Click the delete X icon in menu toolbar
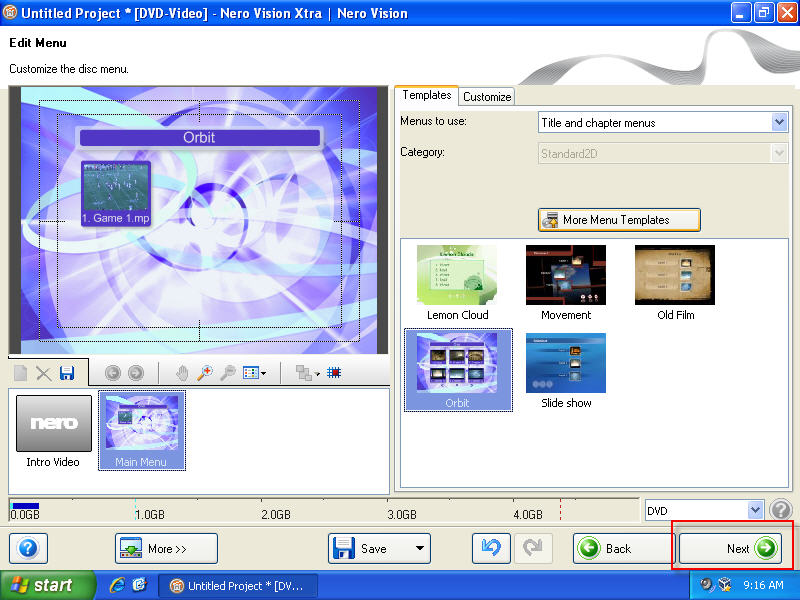The height and width of the screenshot is (600, 800). click(44, 373)
